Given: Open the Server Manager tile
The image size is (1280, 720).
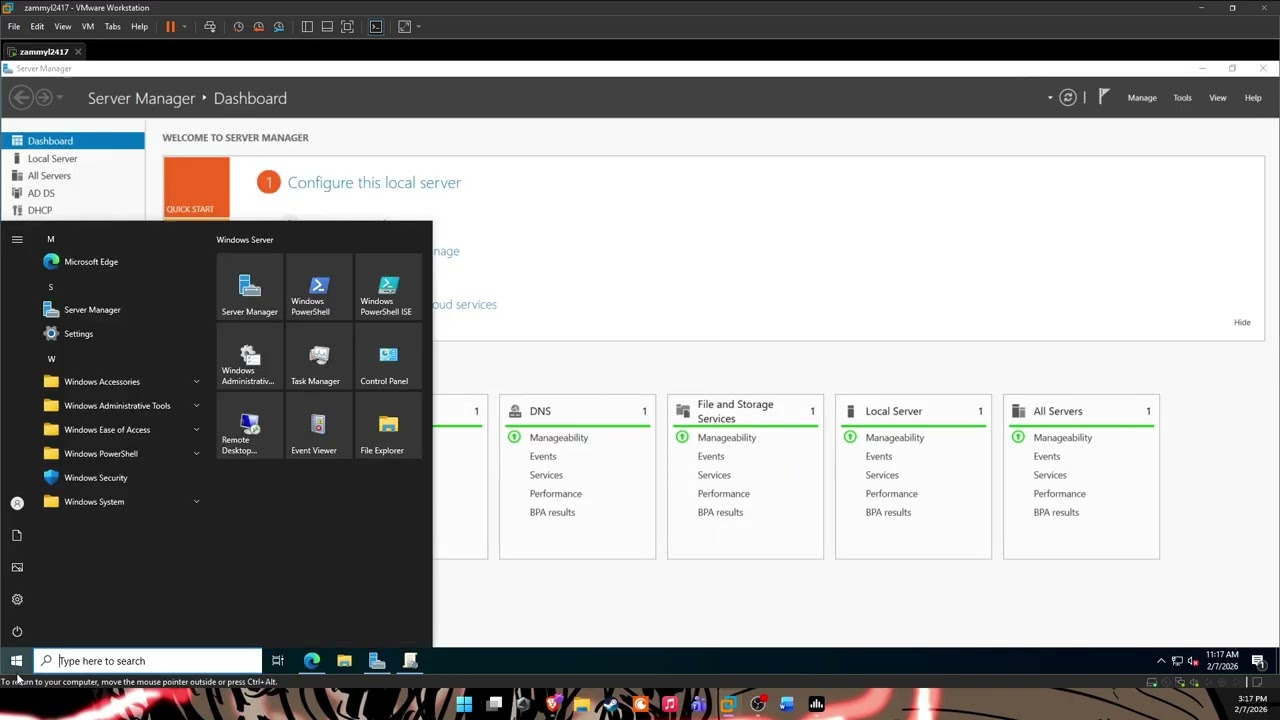Looking at the screenshot, I should [250, 288].
